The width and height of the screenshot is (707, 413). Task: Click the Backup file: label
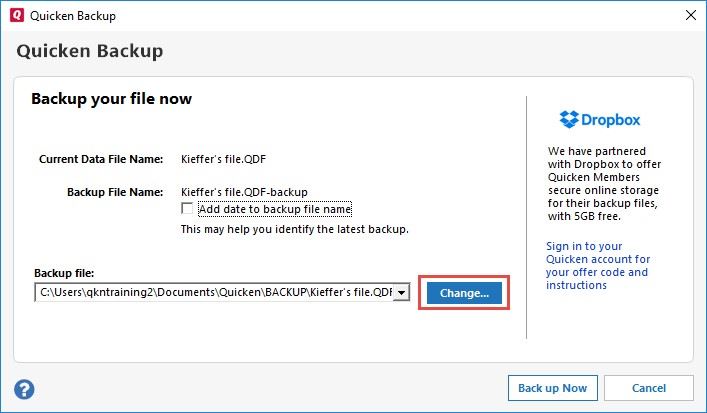[63, 272]
